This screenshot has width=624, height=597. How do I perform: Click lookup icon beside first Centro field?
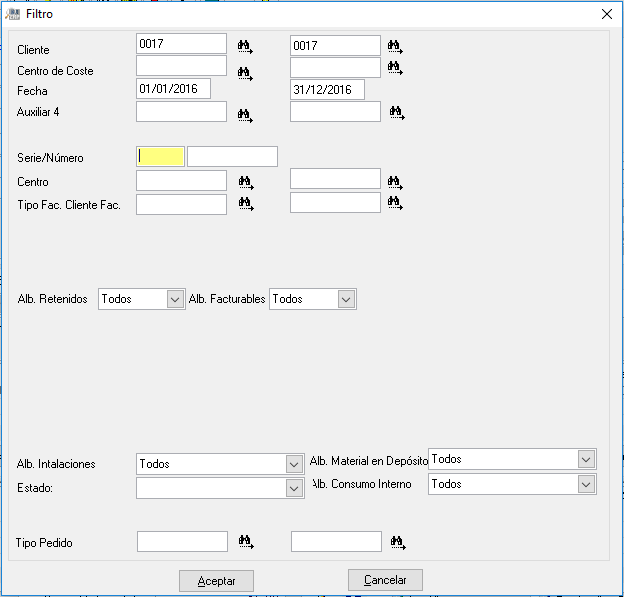(246, 183)
